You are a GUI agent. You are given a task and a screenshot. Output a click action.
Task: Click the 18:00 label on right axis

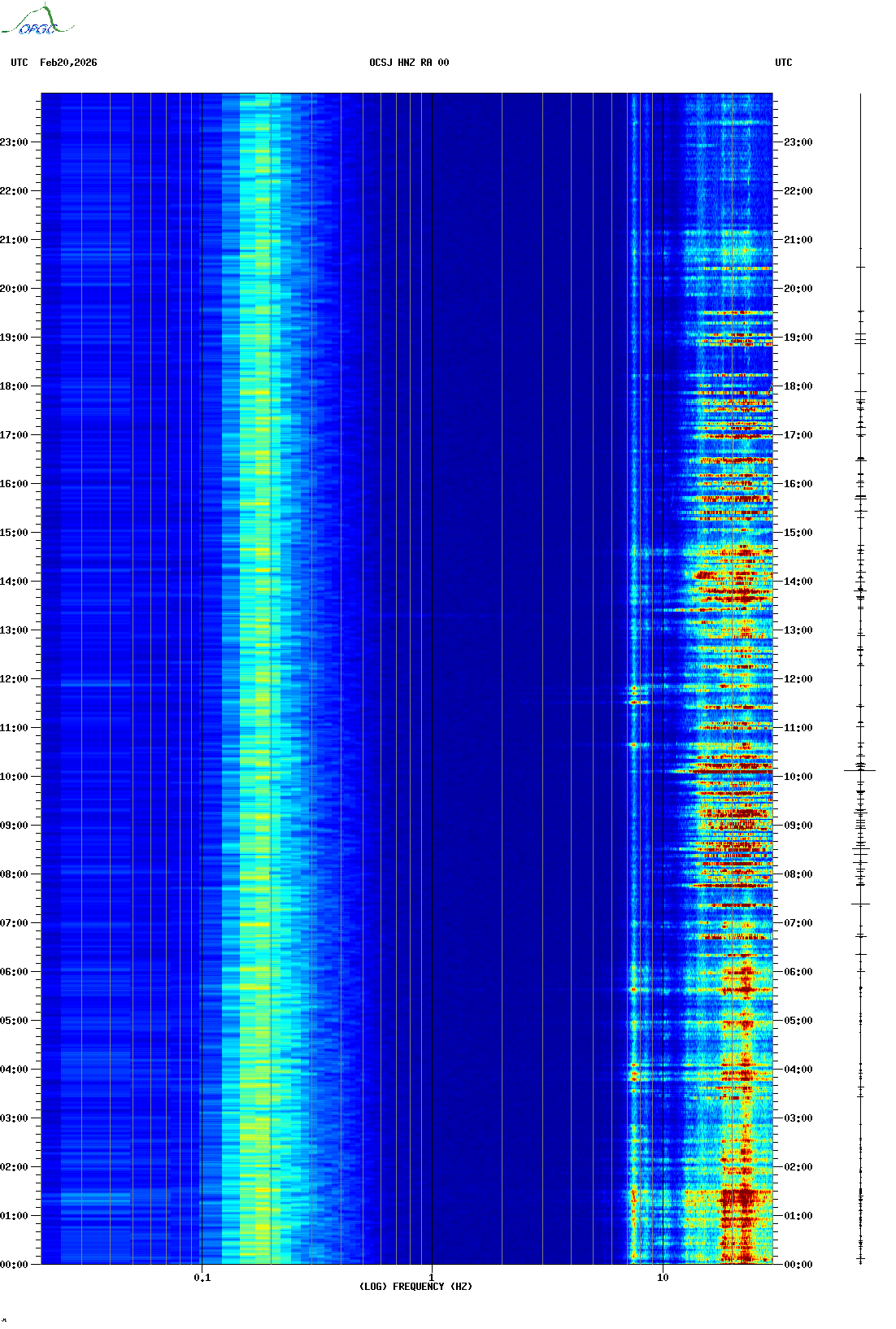point(798,386)
